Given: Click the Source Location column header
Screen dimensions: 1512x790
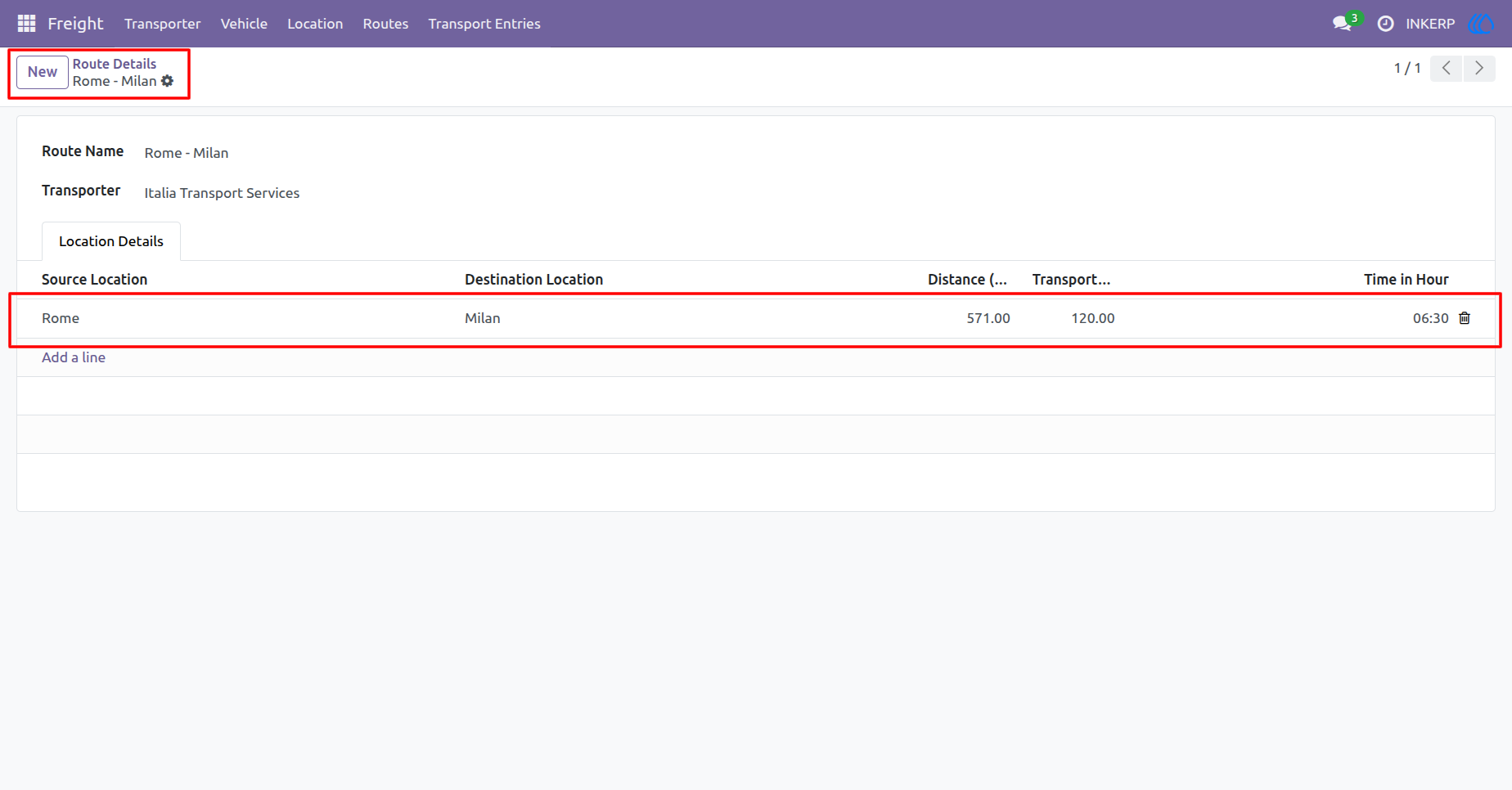Looking at the screenshot, I should [95, 280].
